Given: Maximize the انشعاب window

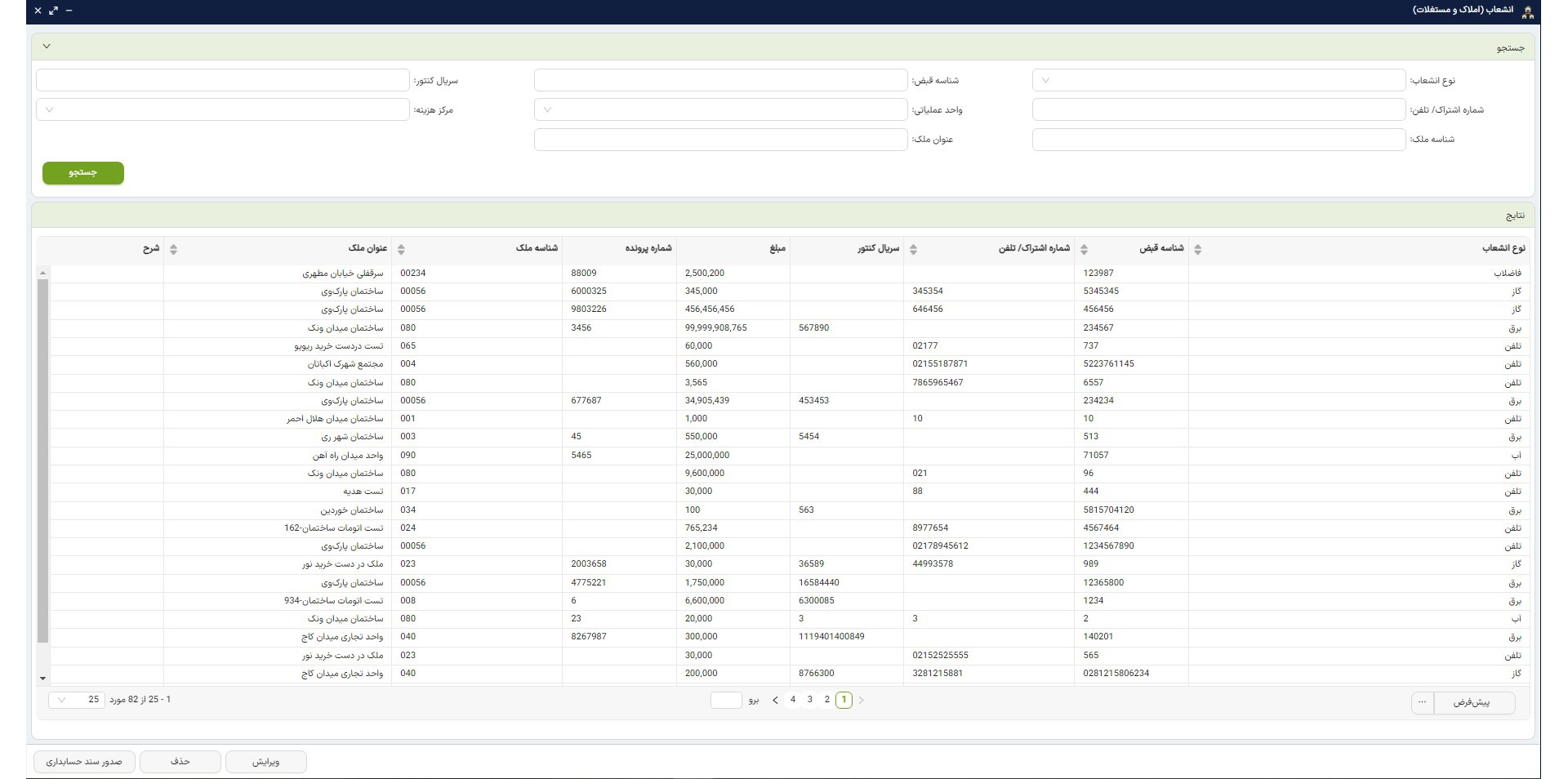Looking at the screenshot, I should (53, 11).
